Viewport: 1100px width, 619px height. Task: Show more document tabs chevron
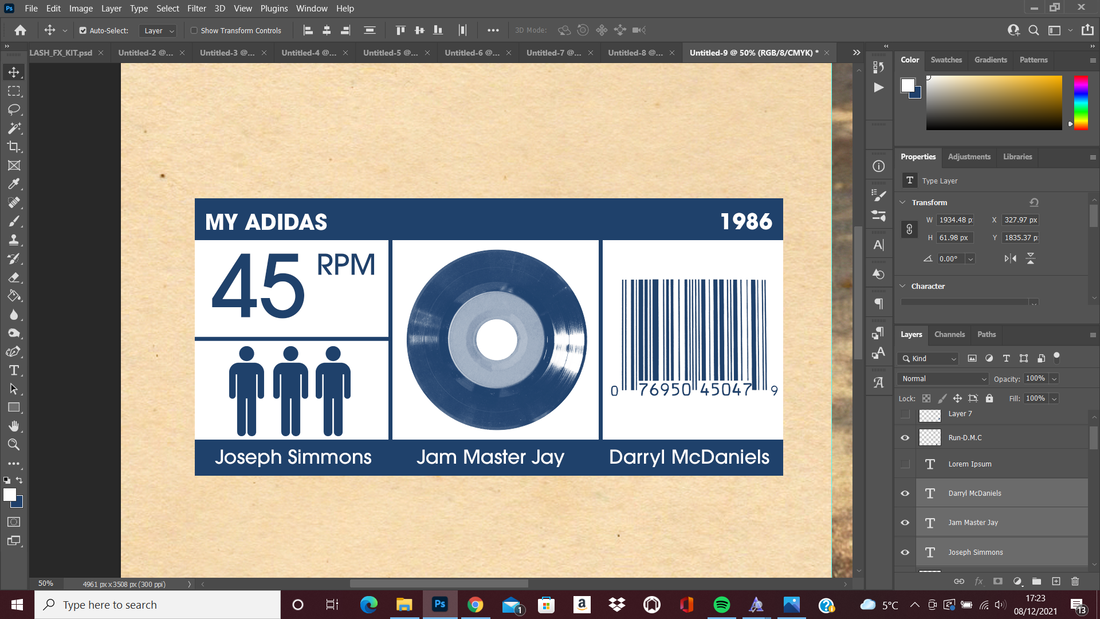click(856, 53)
